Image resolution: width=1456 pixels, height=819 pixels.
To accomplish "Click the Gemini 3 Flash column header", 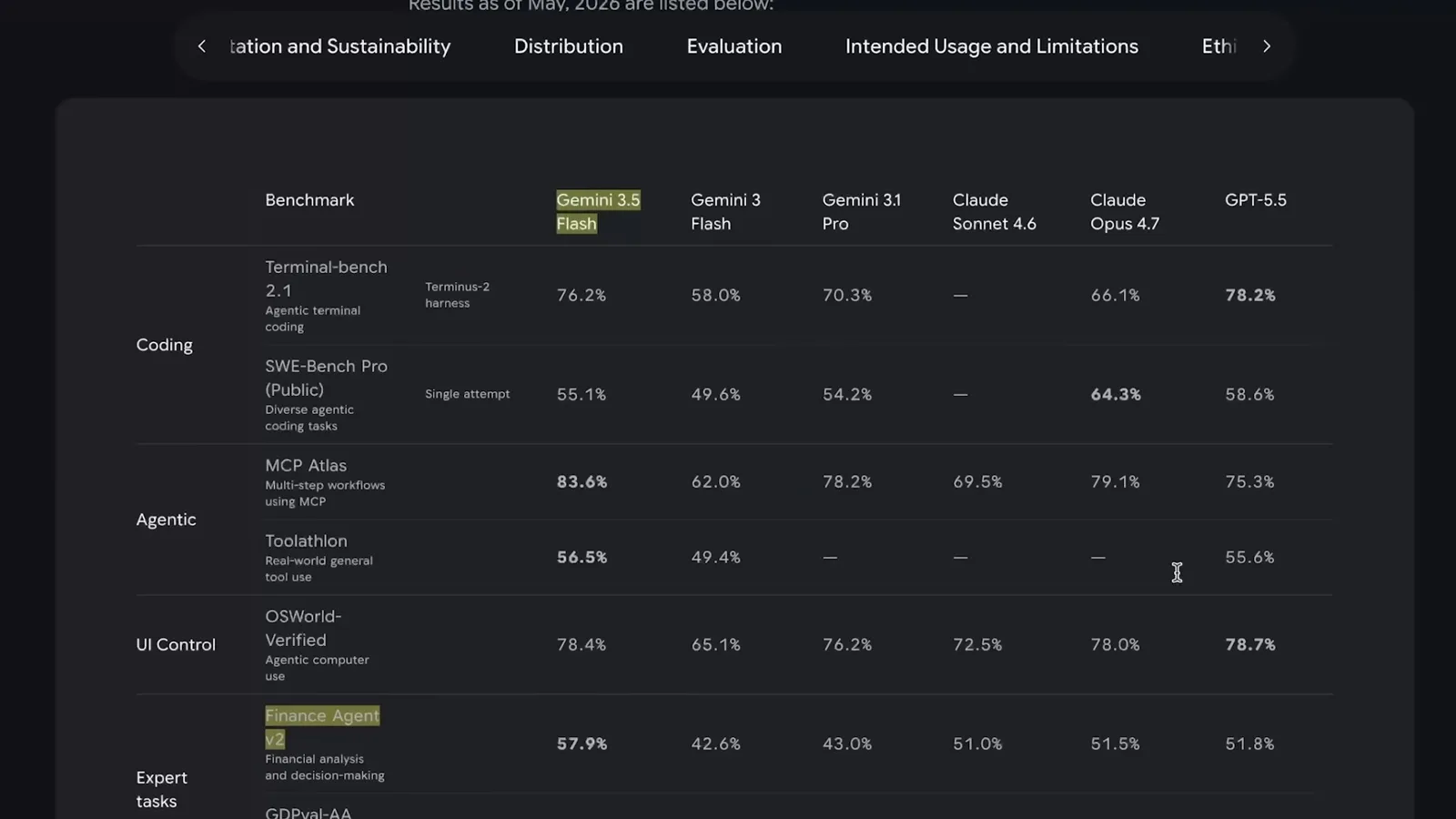I will [725, 211].
